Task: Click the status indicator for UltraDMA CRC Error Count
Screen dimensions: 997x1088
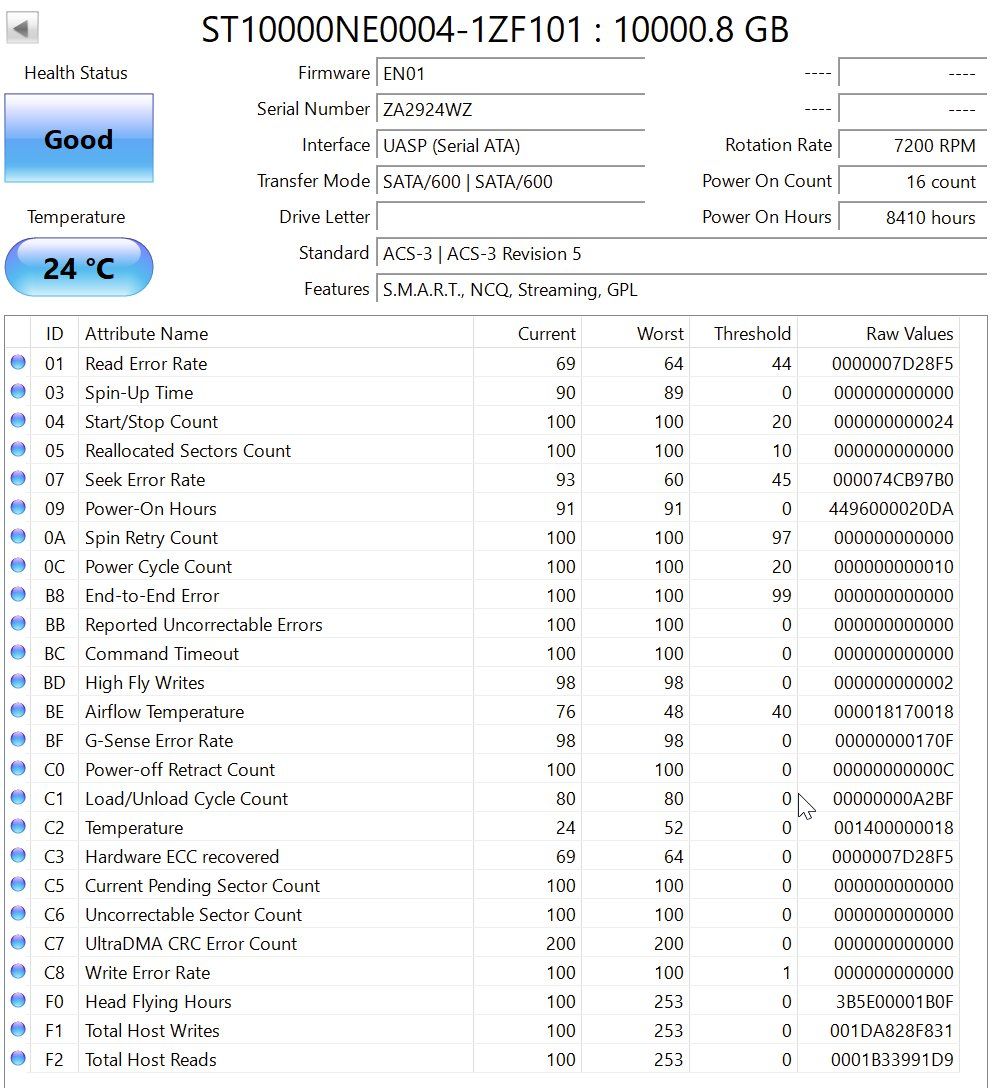Action: pyautogui.click(x=18, y=943)
